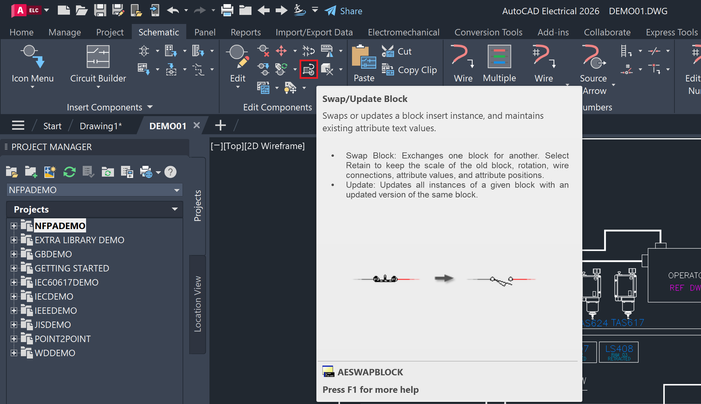Click the Insert Ladder icon
Image resolution: width=701 pixels, height=404 pixels.
(x=626, y=51)
